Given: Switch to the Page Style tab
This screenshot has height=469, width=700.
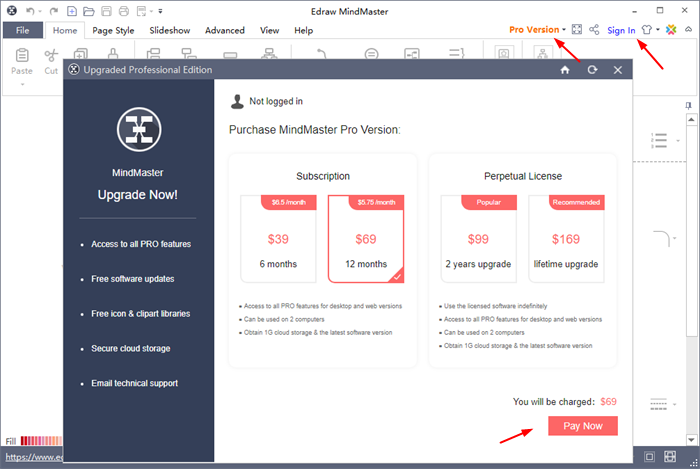Looking at the screenshot, I should pos(113,30).
